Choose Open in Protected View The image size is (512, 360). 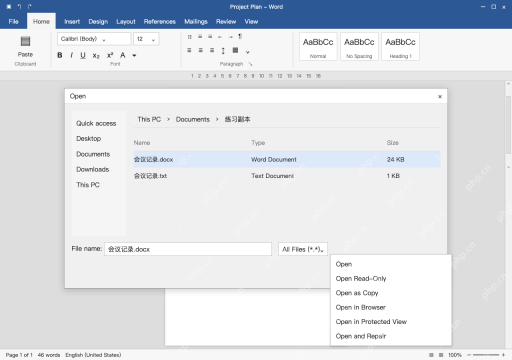point(391,322)
